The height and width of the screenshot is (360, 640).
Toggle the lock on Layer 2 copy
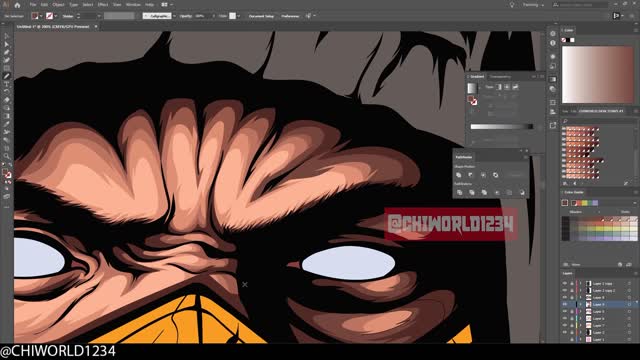pyautogui.click(x=571, y=283)
